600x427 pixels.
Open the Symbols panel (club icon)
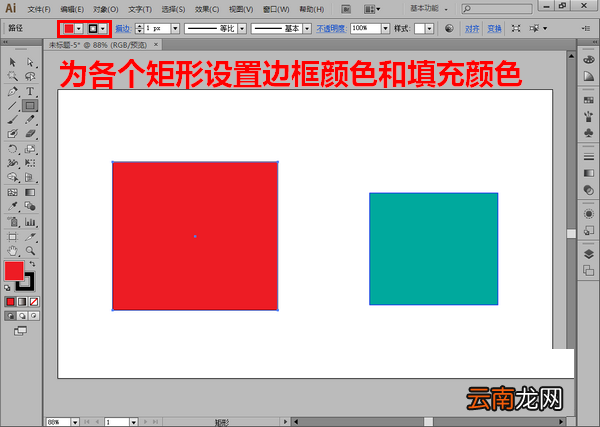tap(589, 133)
